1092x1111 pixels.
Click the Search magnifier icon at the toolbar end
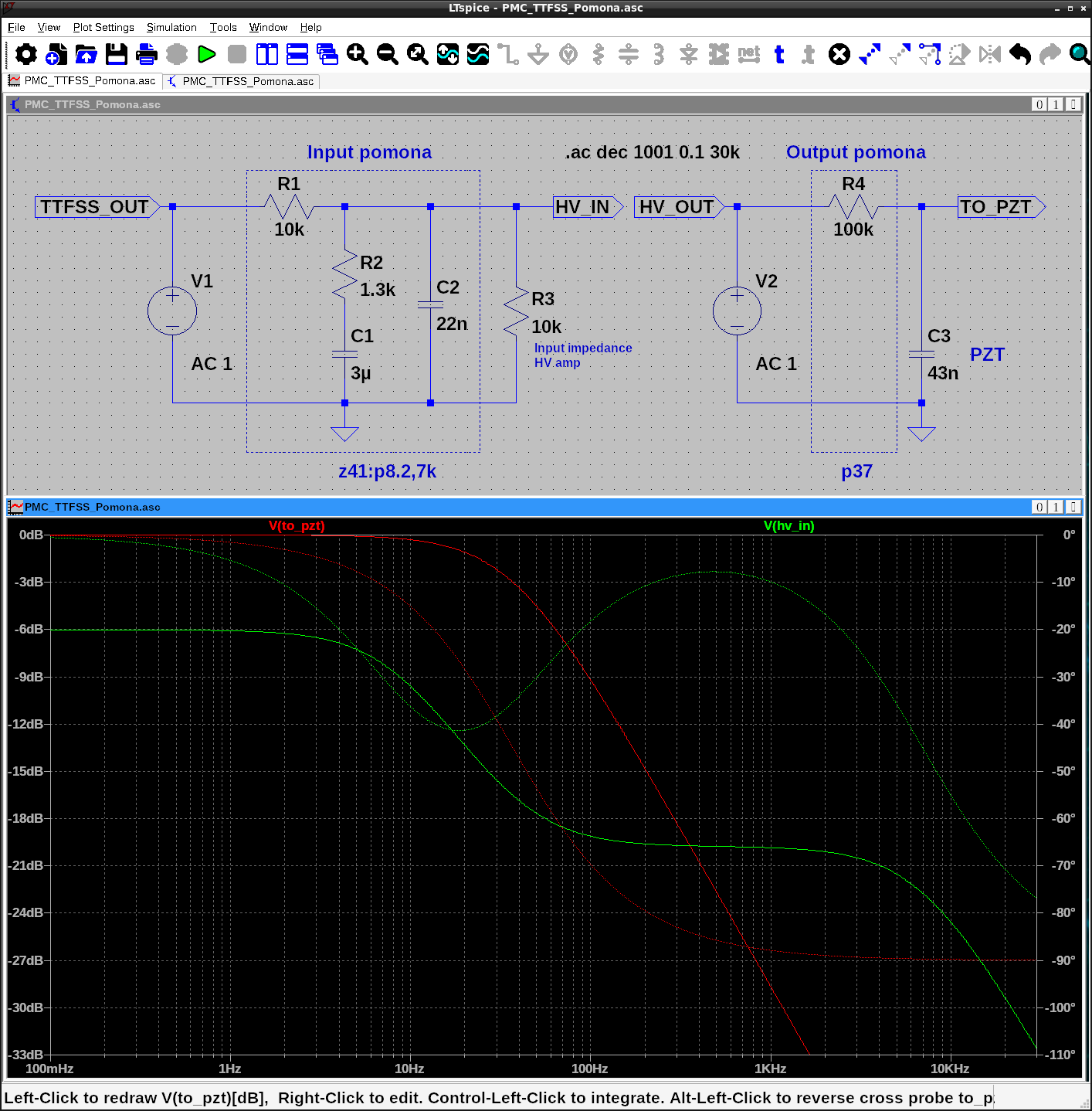click(x=1080, y=54)
